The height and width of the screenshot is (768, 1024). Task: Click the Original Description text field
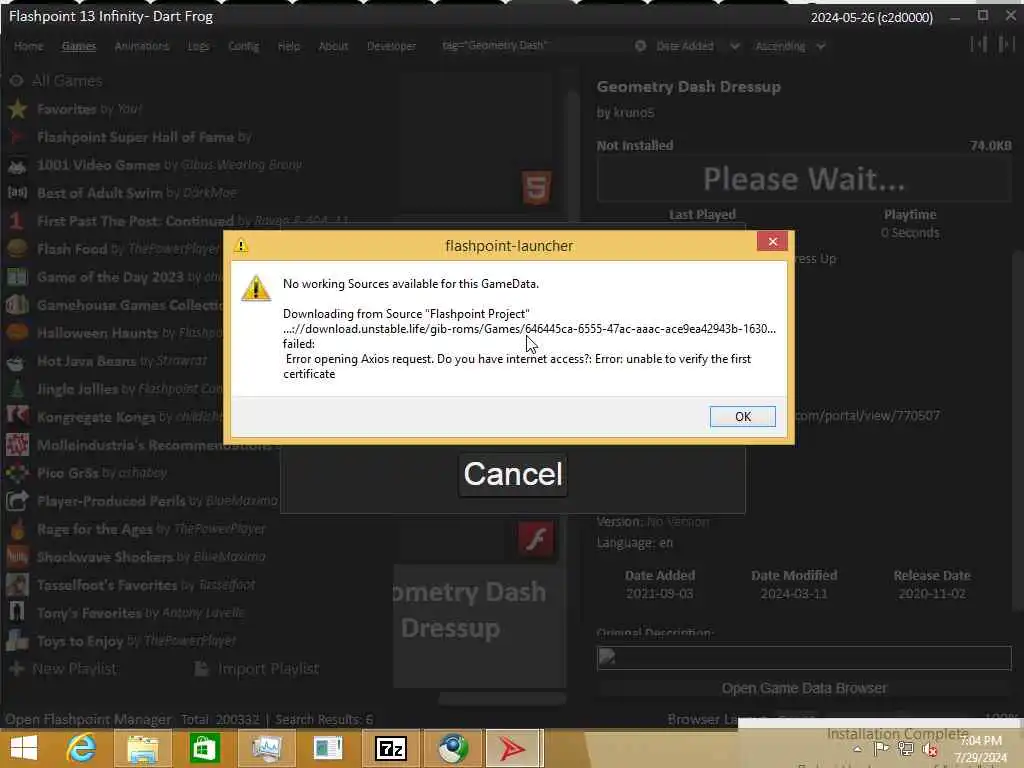coord(804,658)
